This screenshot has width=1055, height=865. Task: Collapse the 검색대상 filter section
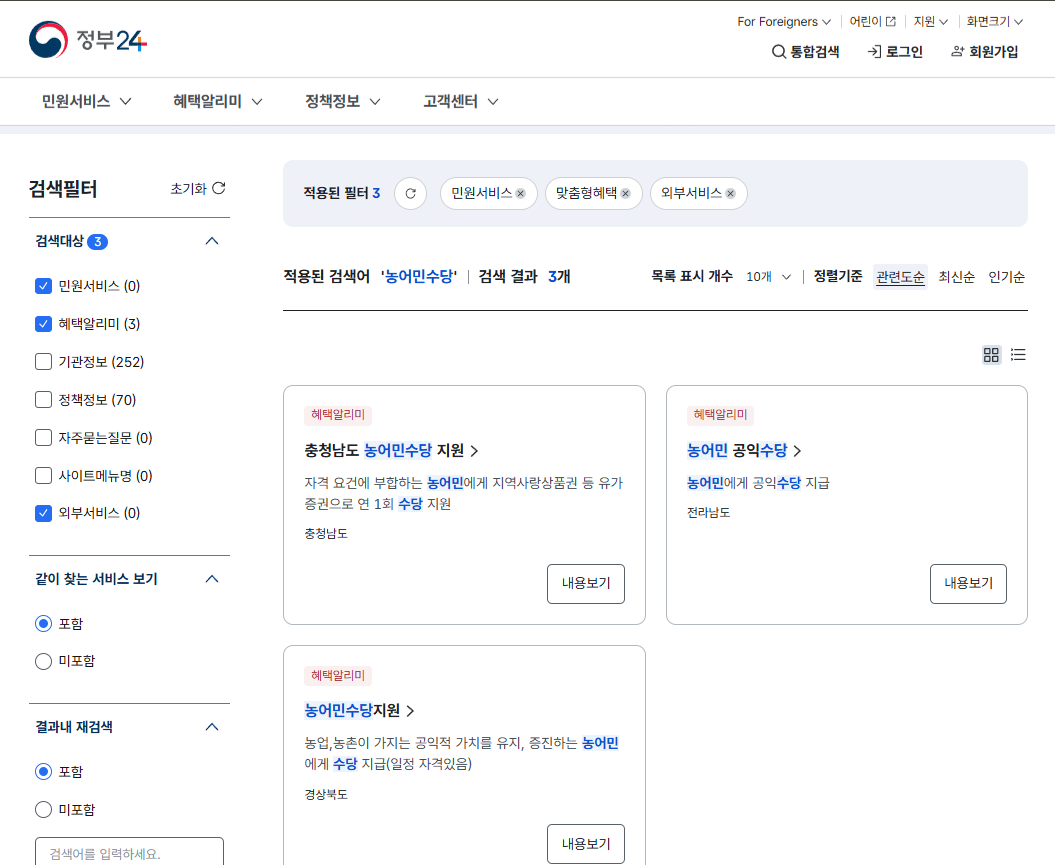coord(211,241)
